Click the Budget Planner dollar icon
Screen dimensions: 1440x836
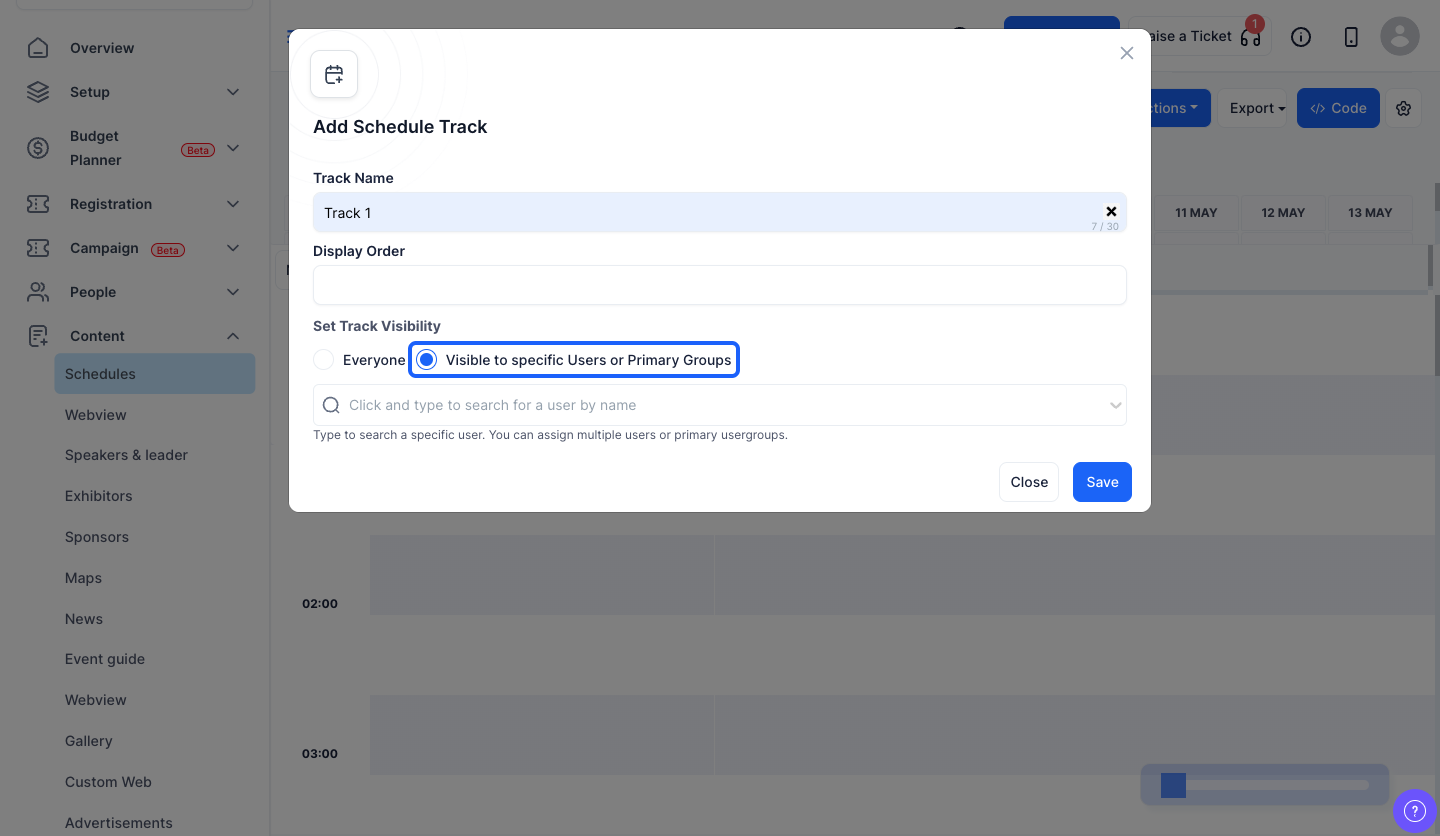coord(38,148)
